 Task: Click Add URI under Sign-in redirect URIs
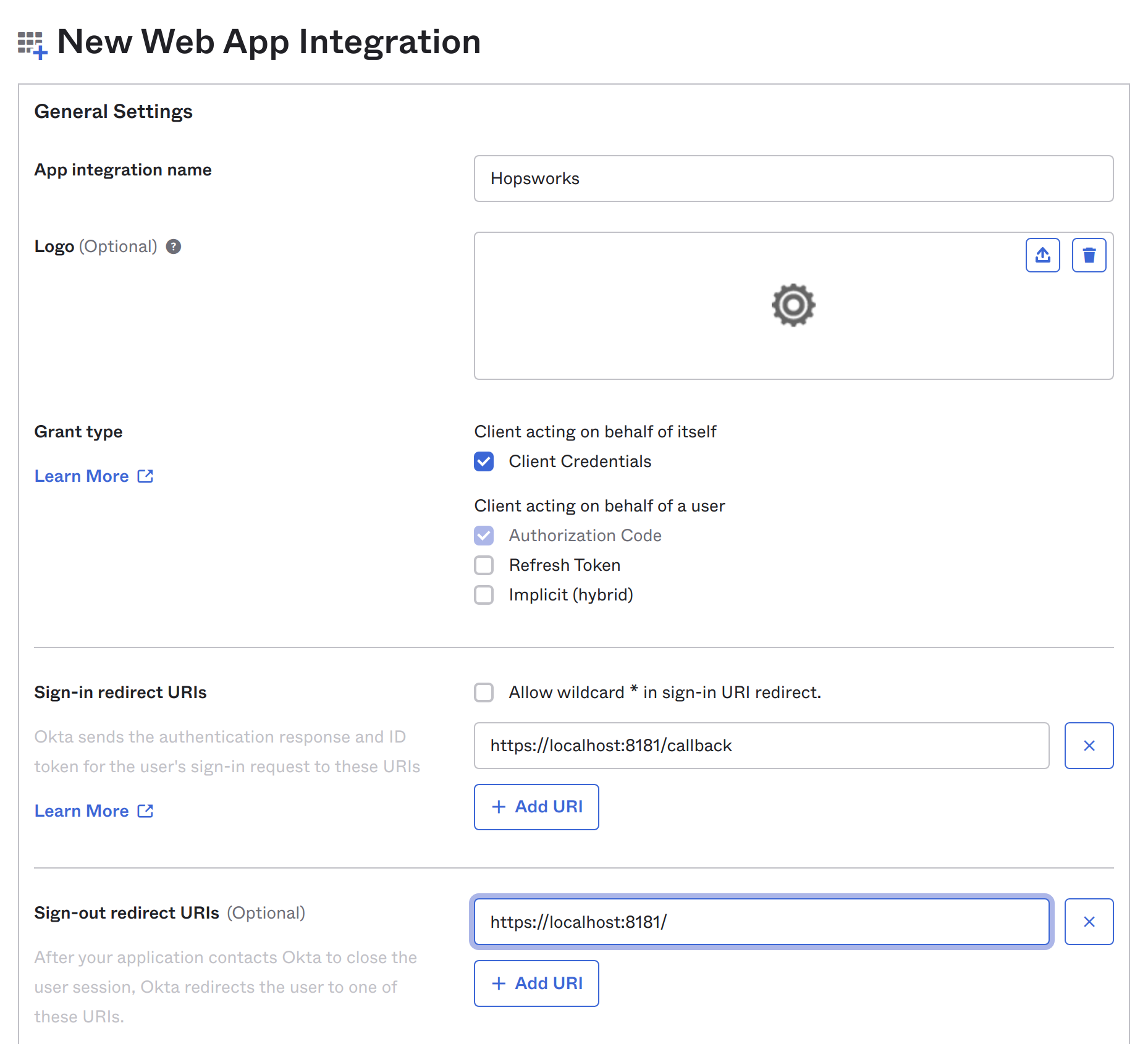(x=536, y=807)
